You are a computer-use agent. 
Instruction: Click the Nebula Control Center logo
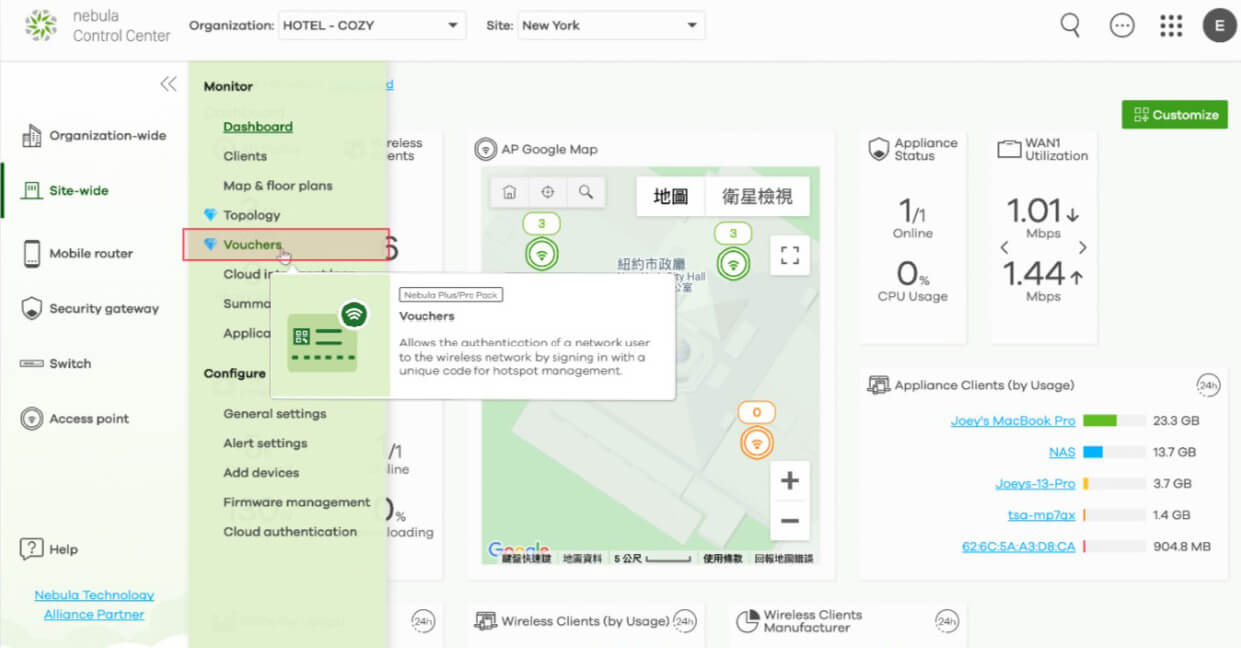[x=41, y=25]
